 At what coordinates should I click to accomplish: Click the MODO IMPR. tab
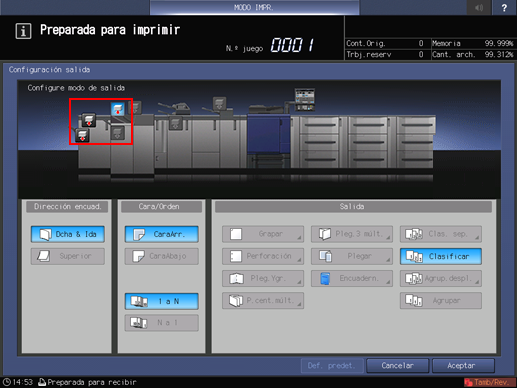pyautogui.click(x=254, y=7)
